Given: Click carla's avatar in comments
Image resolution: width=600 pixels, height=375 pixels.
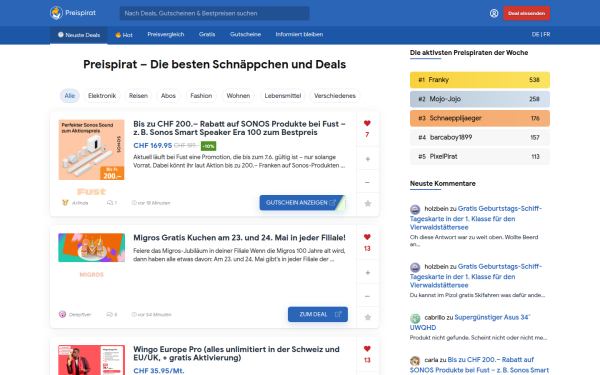Looking at the screenshot, I should point(415,360).
